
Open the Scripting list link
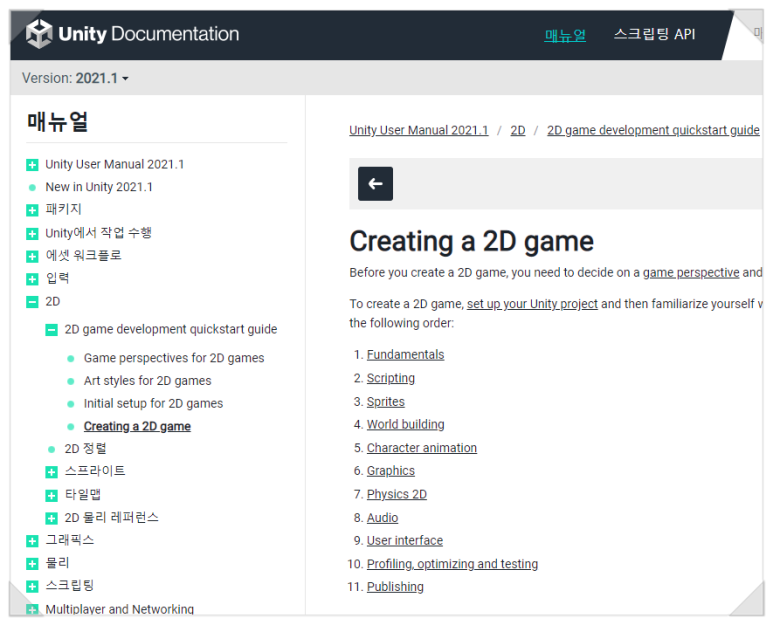[391, 378]
